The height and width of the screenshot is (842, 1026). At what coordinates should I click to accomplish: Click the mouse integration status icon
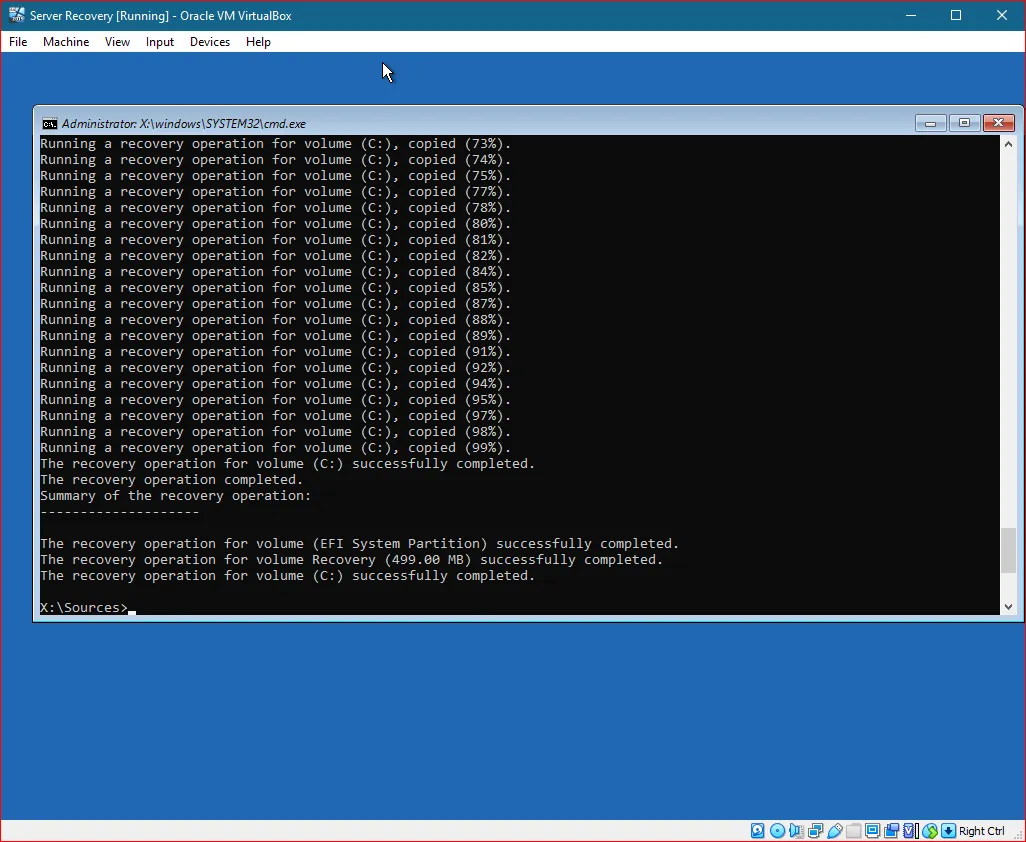tap(929, 831)
